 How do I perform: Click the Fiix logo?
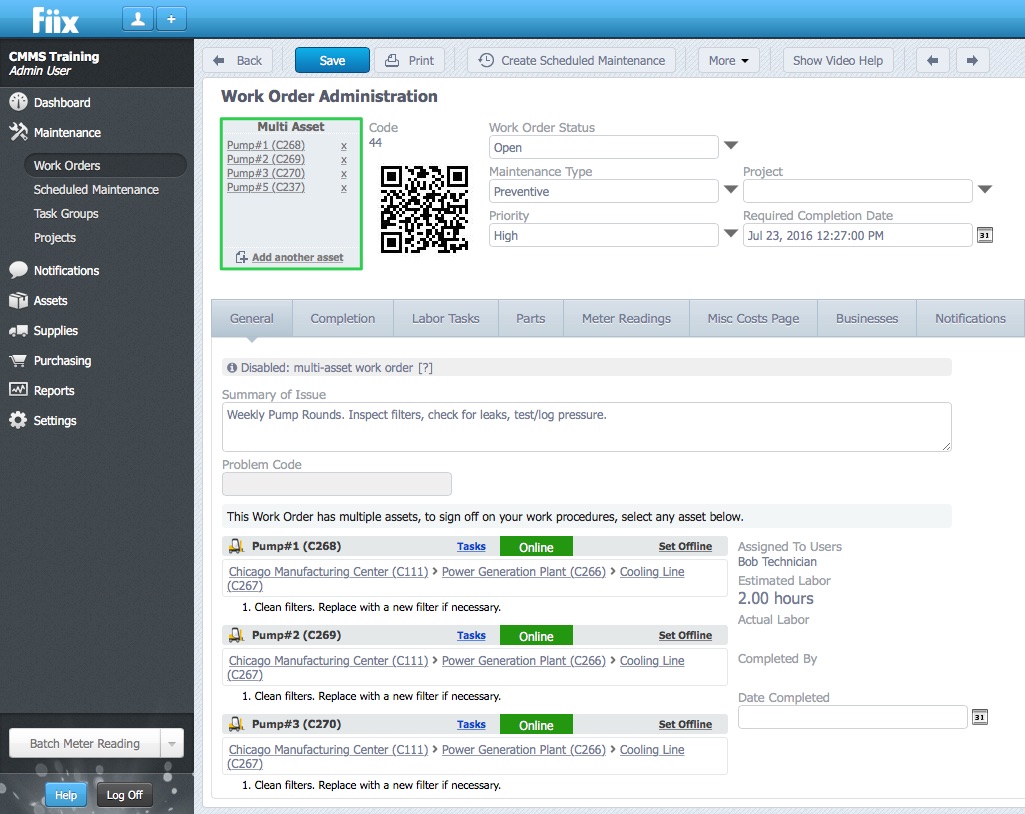point(56,20)
